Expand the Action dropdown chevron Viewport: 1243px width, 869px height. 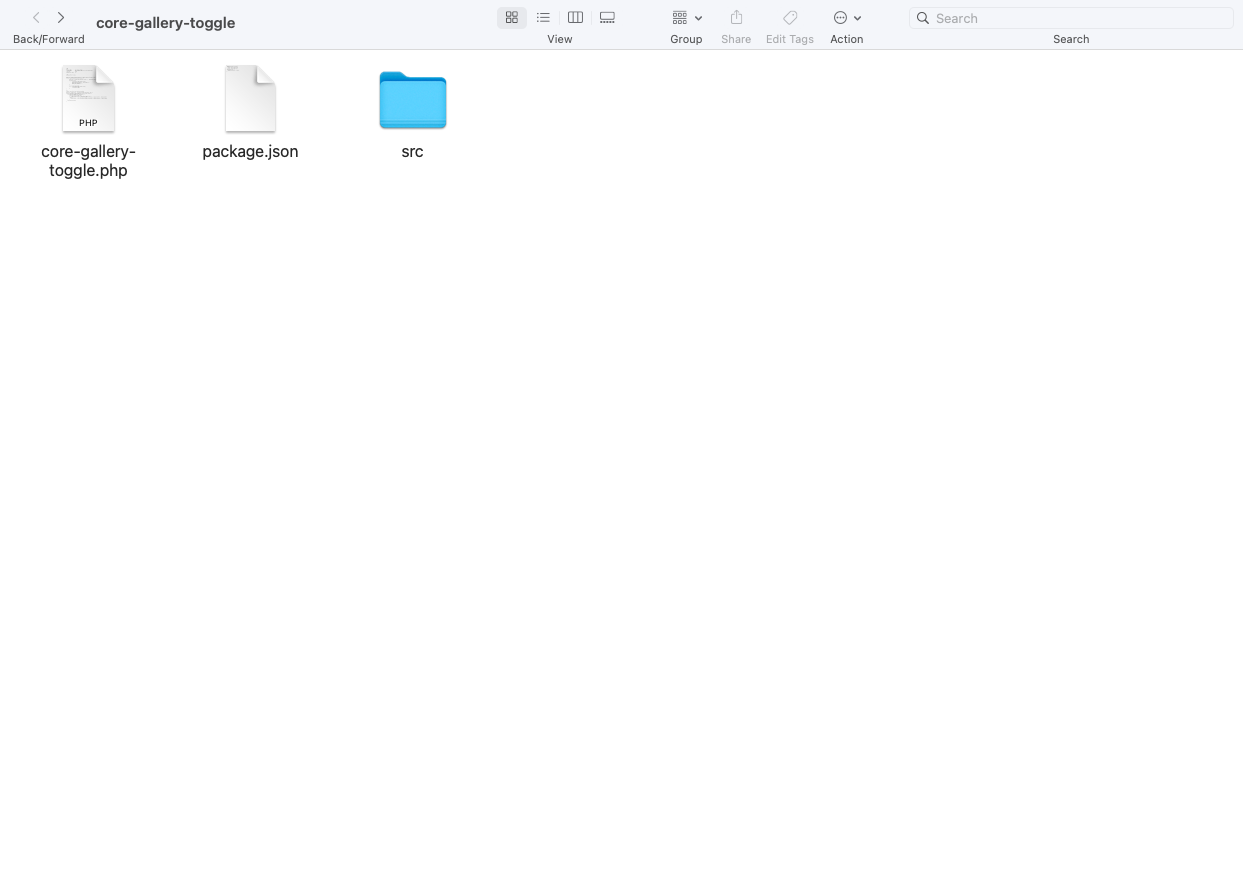[858, 18]
